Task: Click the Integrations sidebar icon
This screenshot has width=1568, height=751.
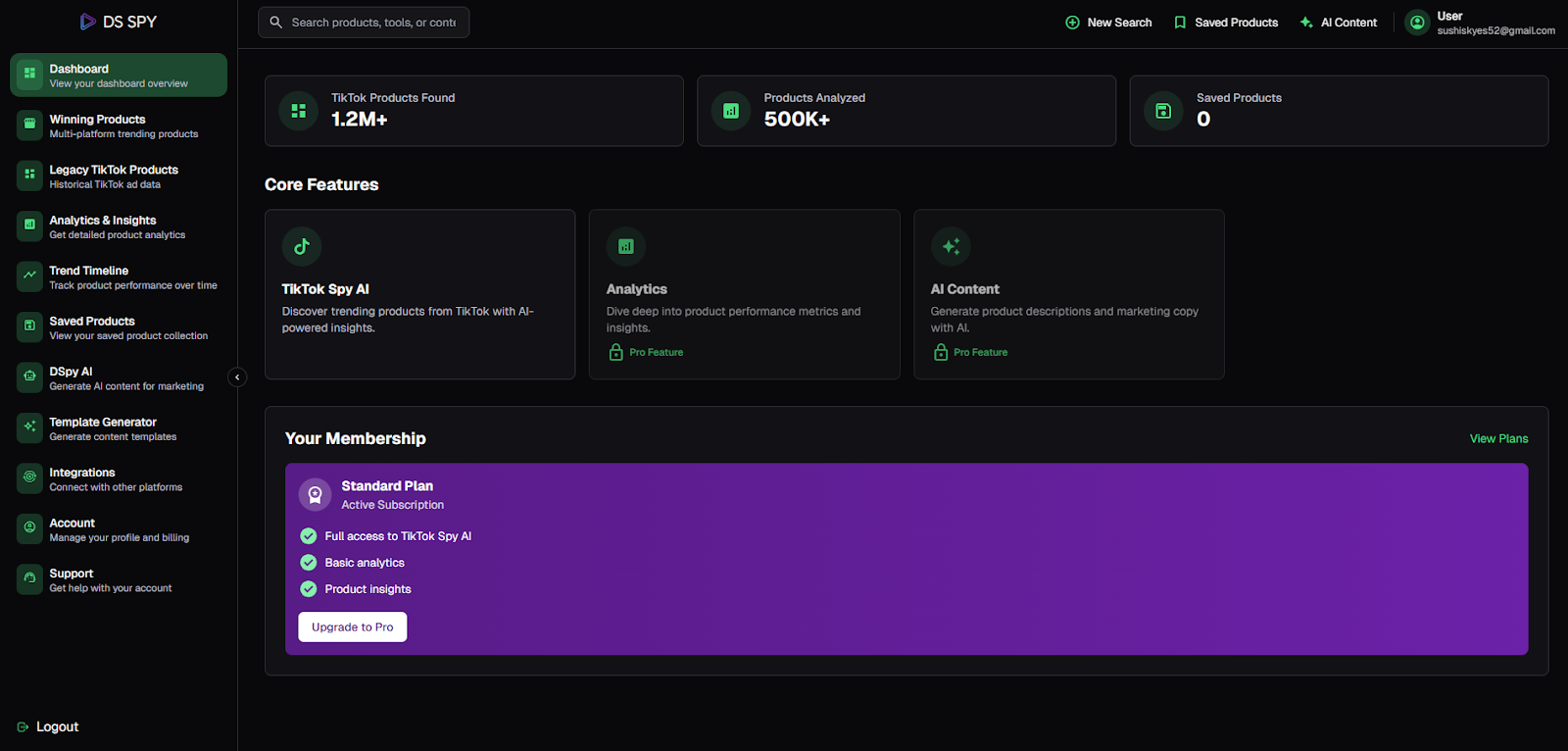Action: point(29,478)
